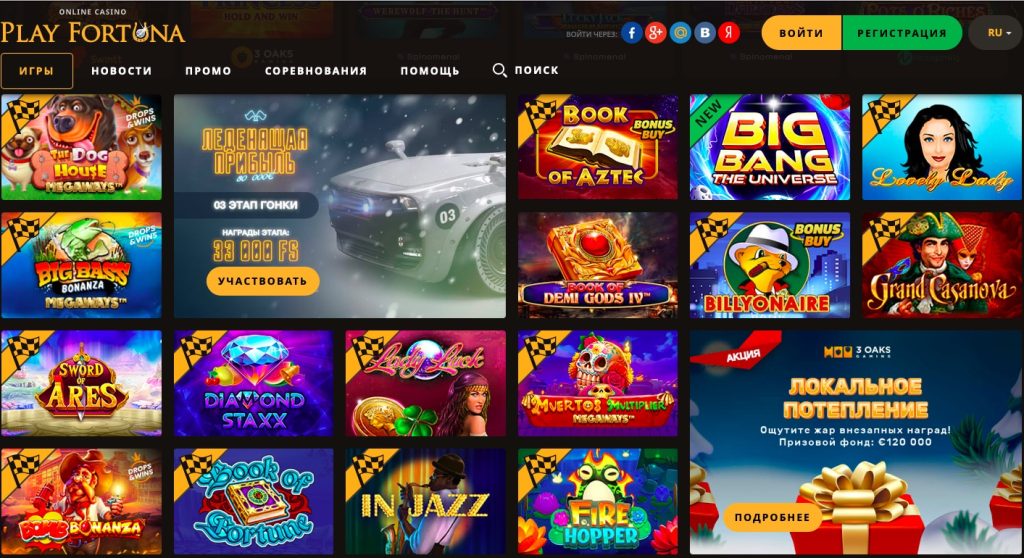
Task: Click the green РЕГИСТРАЦИЯ button
Action: 902,33
